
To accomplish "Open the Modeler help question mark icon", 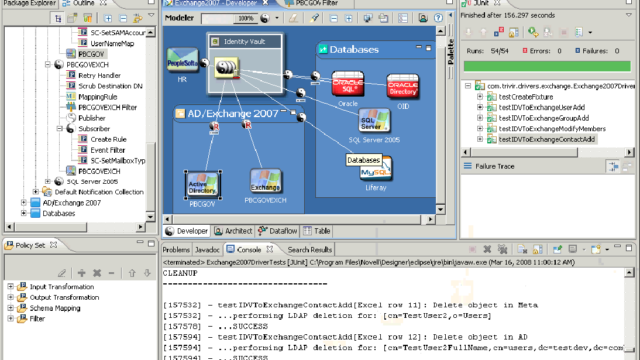I will pos(438,18).
